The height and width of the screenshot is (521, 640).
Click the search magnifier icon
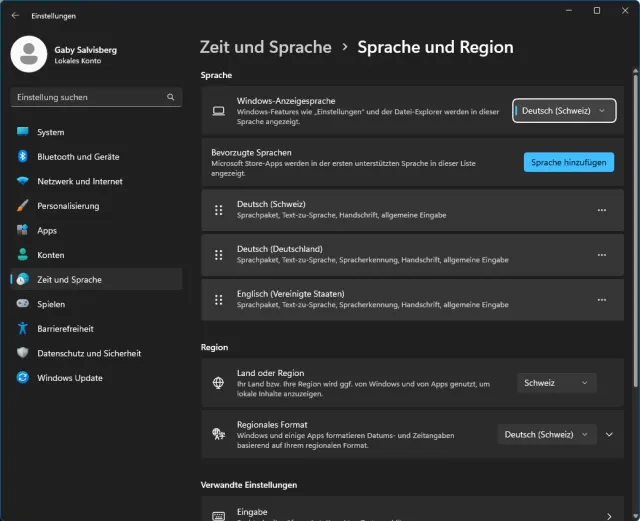171,98
